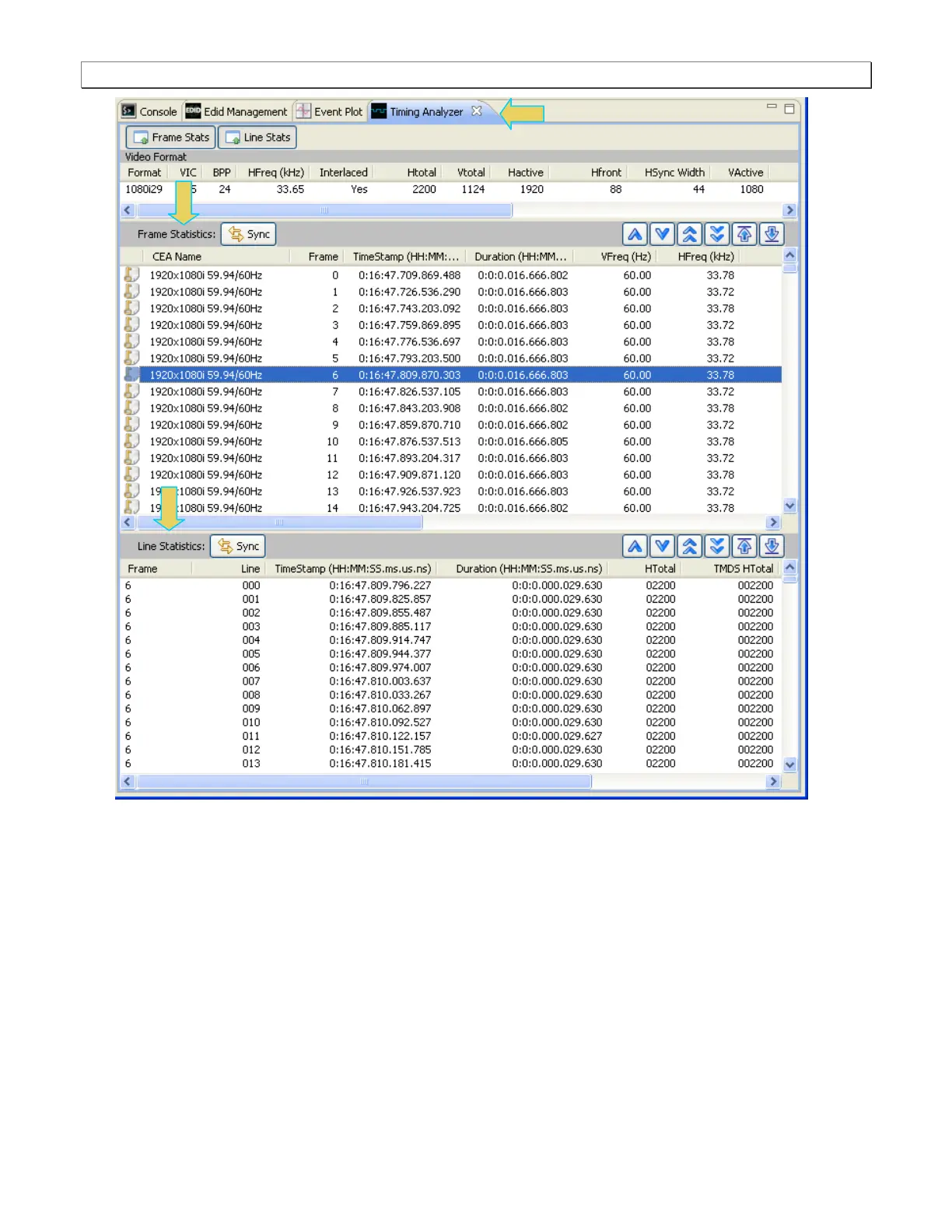Click the row icon for frame 9
Image resolution: width=952 pixels, height=1232 pixels.
coord(132,424)
